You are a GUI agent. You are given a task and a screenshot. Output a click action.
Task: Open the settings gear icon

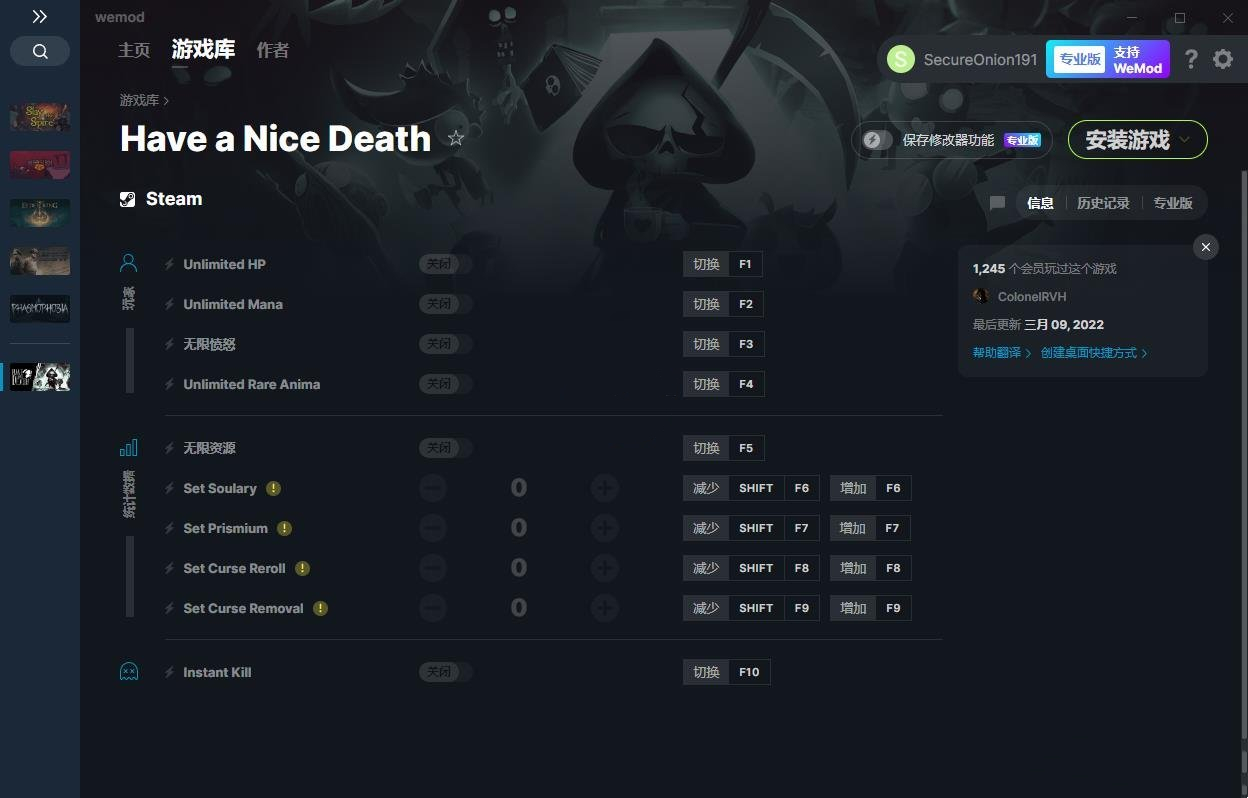[1223, 59]
